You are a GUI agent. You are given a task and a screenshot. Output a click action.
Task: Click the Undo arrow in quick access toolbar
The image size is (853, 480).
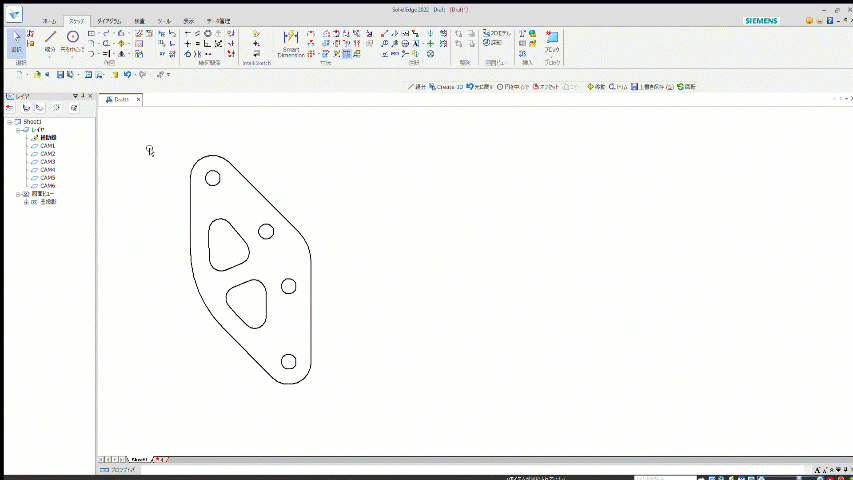point(127,75)
